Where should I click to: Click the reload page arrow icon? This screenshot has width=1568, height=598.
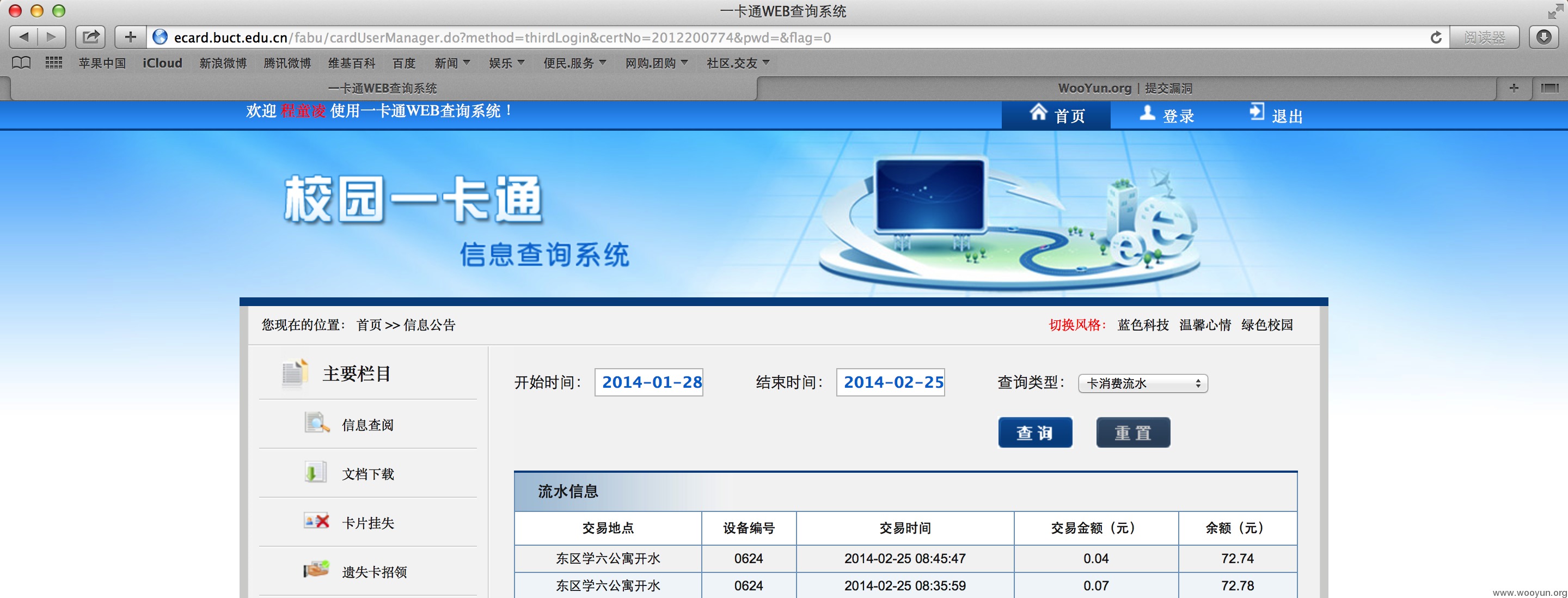(x=1436, y=38)
